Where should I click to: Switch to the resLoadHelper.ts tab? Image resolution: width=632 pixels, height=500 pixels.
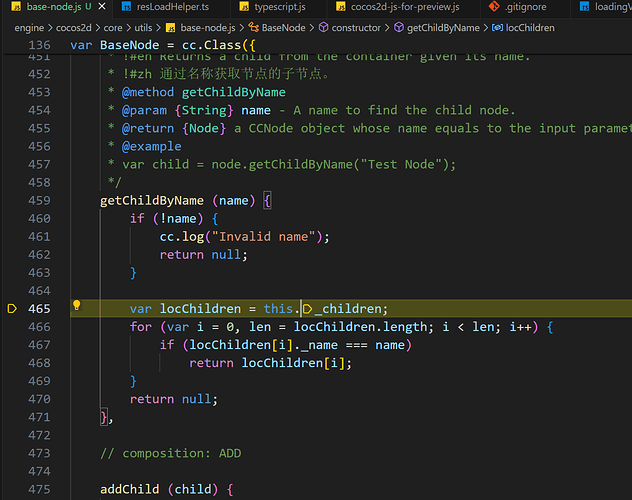tap(171, 7)
